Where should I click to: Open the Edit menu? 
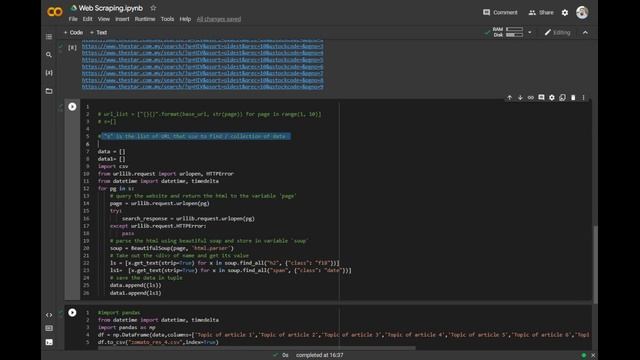click(87, 19)
